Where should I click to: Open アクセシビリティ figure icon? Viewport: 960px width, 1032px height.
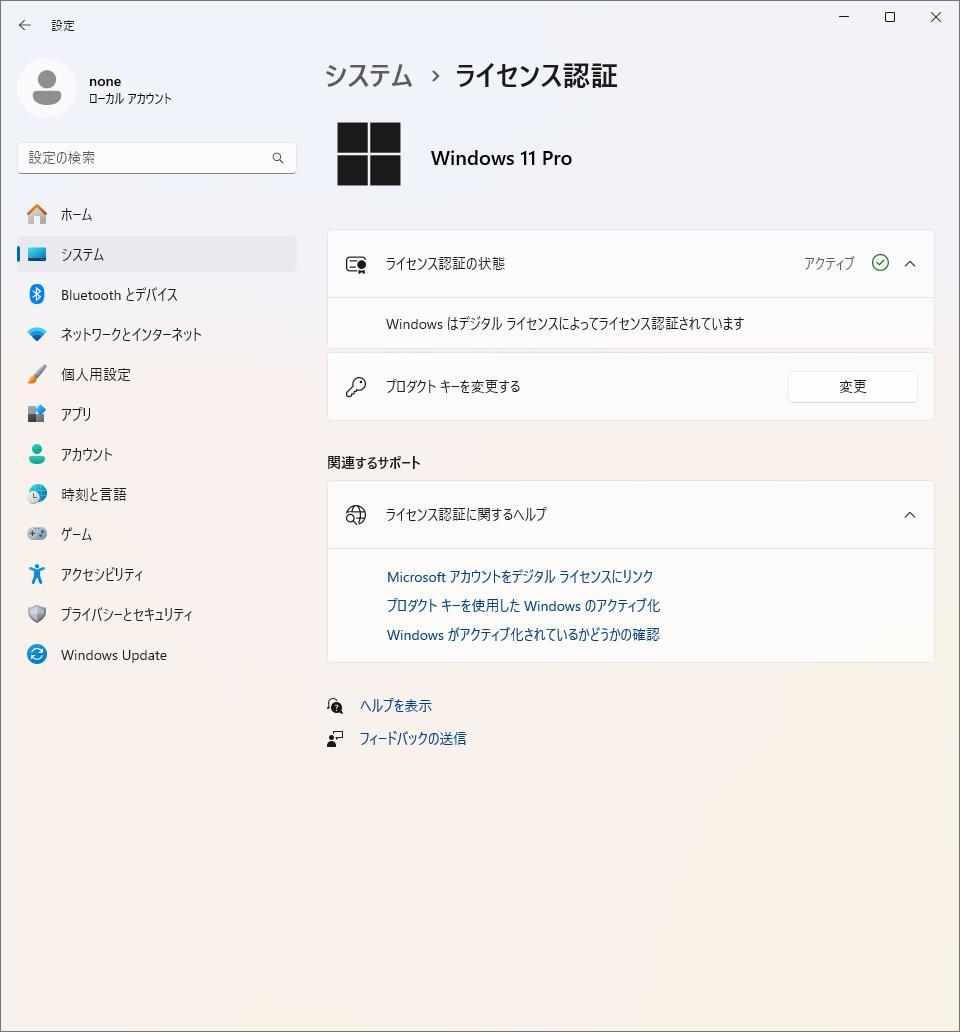[x=37, y=574]
